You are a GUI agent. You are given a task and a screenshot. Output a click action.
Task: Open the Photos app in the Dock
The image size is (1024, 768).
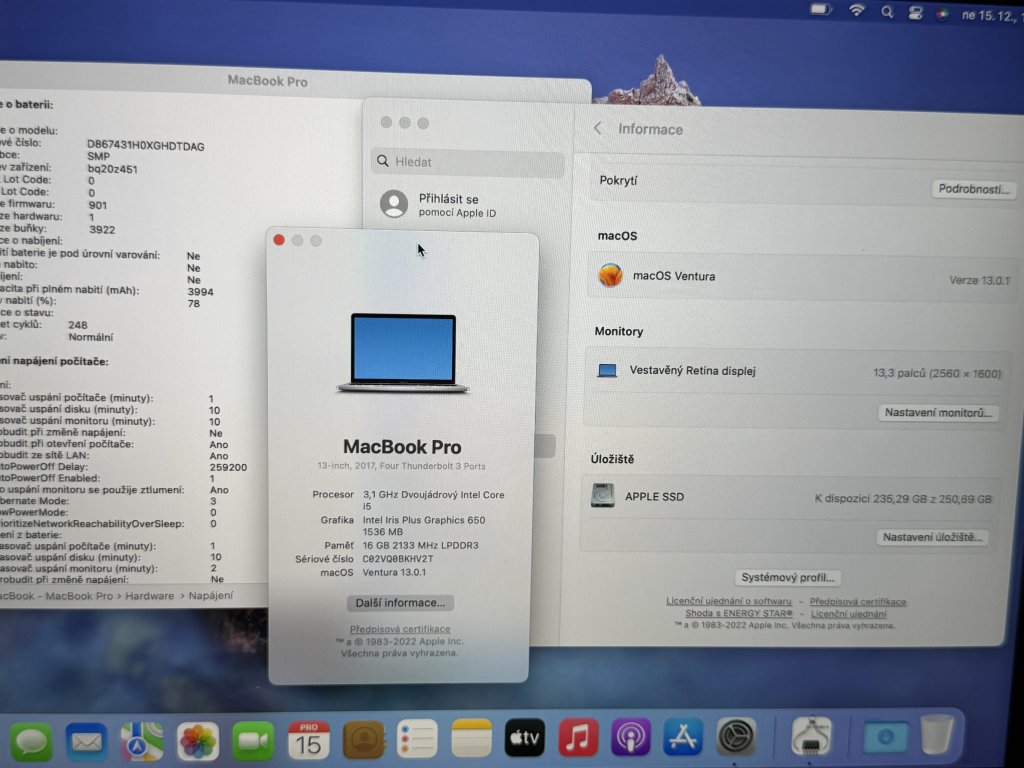click(198, 742)
